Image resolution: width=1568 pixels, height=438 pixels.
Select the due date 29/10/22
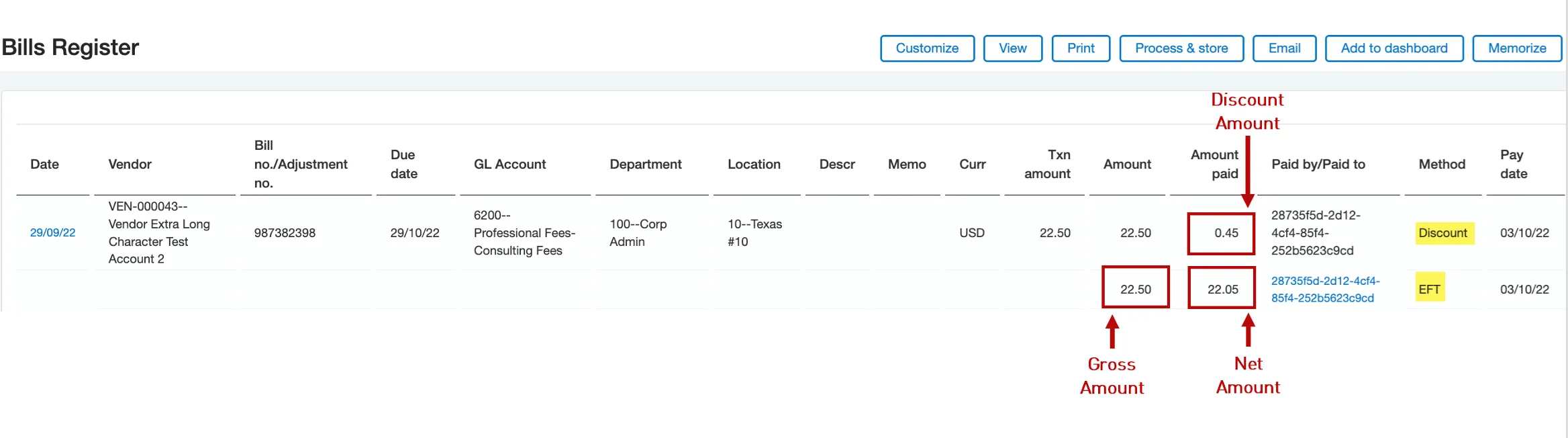(x=415, y=232)
